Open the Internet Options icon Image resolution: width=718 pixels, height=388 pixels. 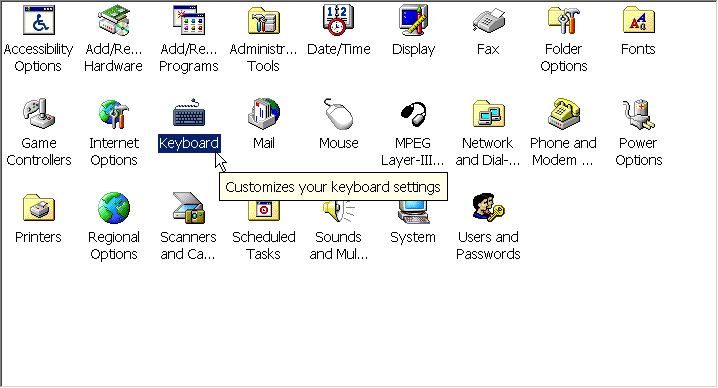coord(113,114)
